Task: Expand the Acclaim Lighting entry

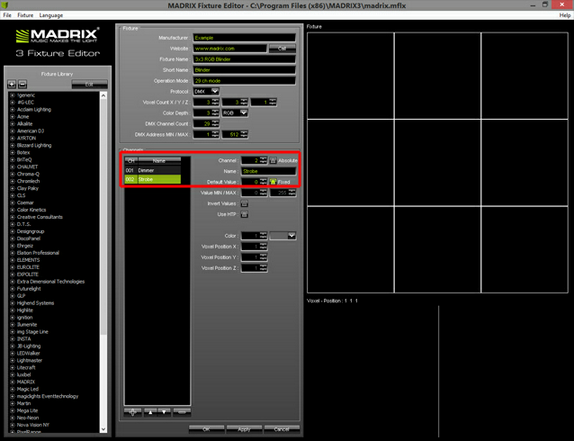Action: (x=12, y=109)
